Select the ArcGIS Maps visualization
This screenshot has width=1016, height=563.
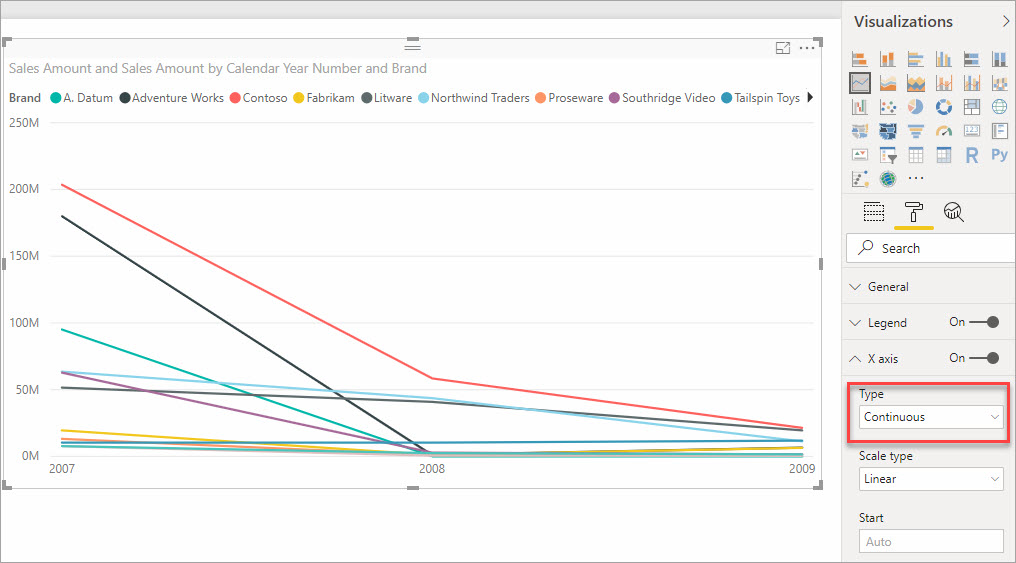[x=888, y=179]
